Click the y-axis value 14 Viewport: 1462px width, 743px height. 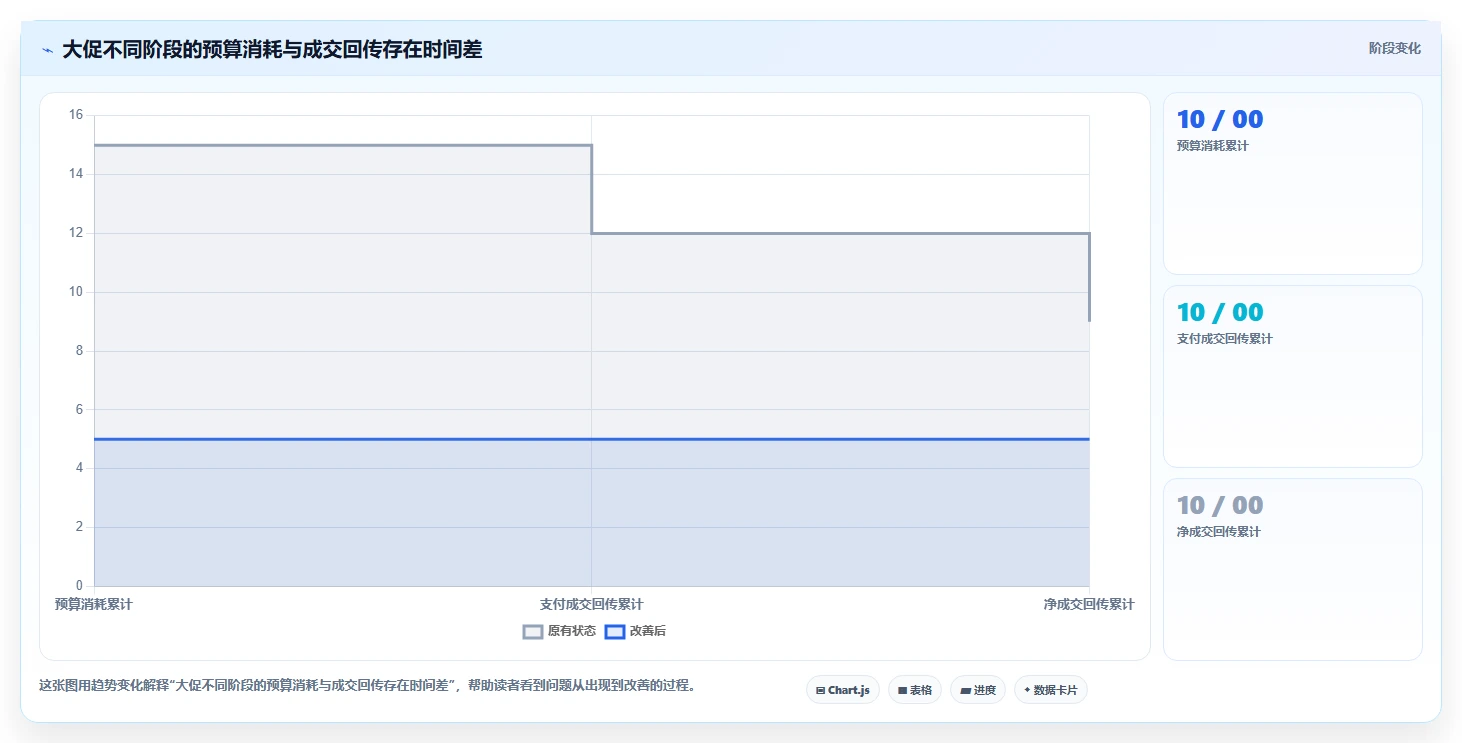(x=76, y=174)
